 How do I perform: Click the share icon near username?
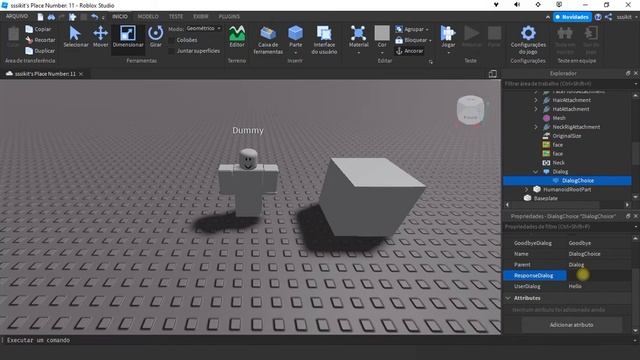[608, 17]
